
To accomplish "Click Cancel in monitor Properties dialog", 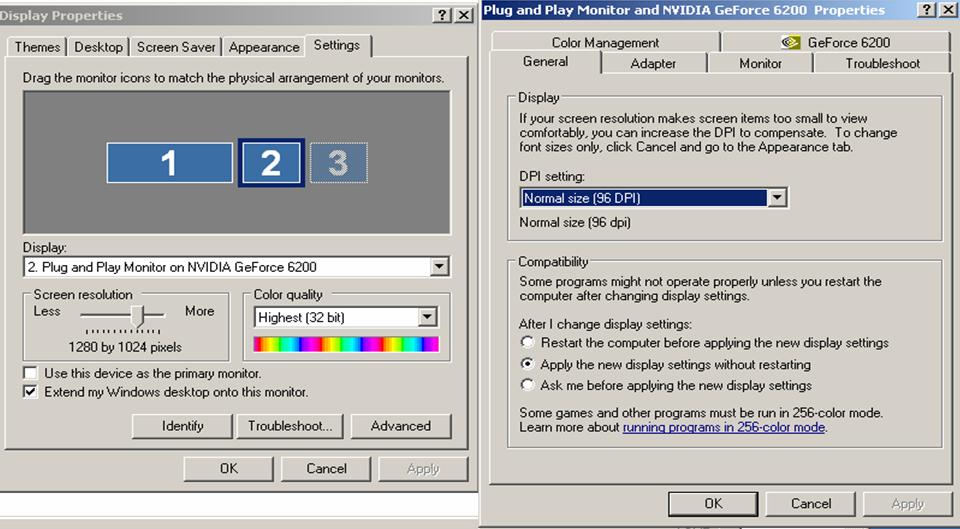I will 811,504.
